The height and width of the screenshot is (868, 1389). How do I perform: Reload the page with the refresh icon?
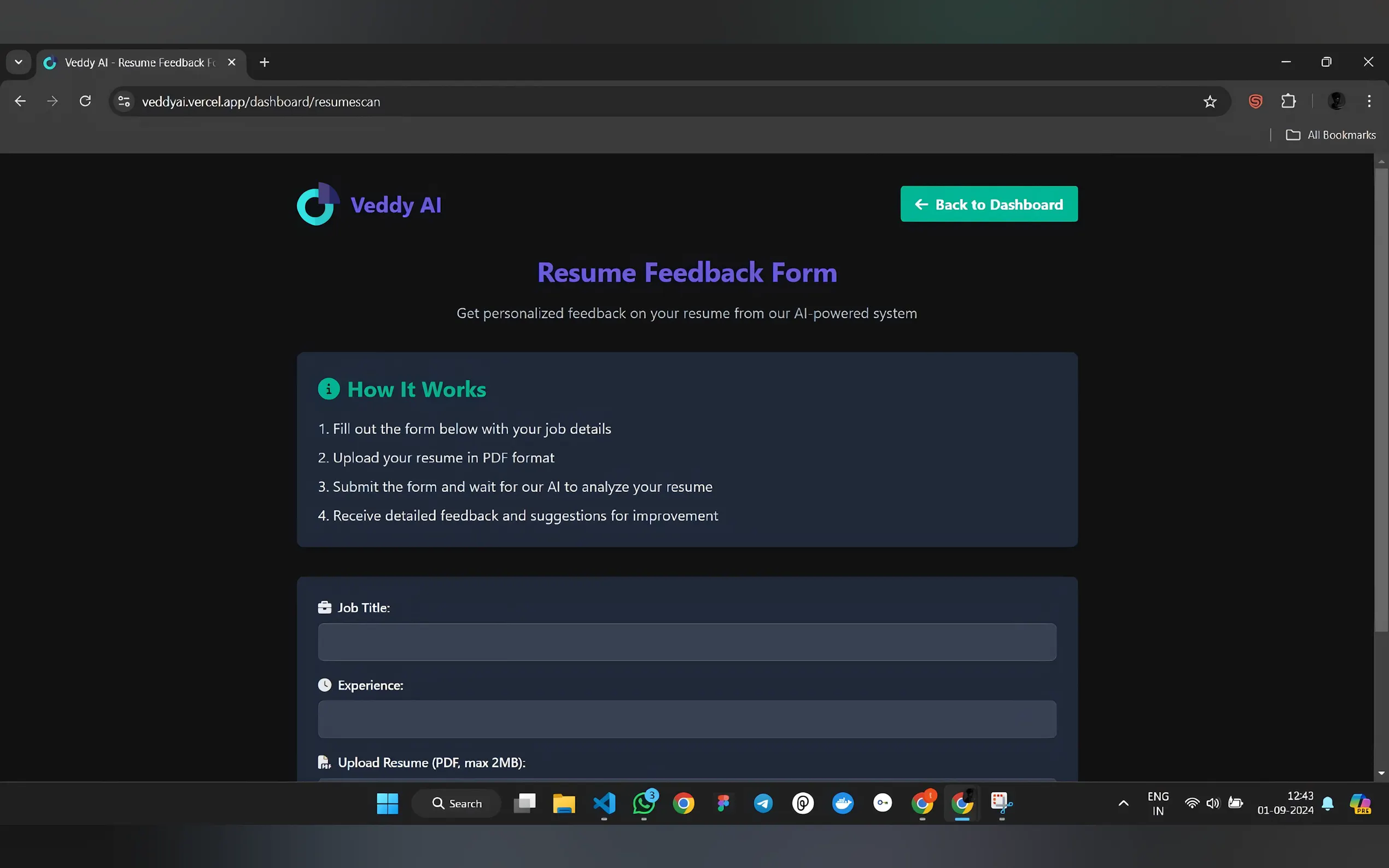85,102
